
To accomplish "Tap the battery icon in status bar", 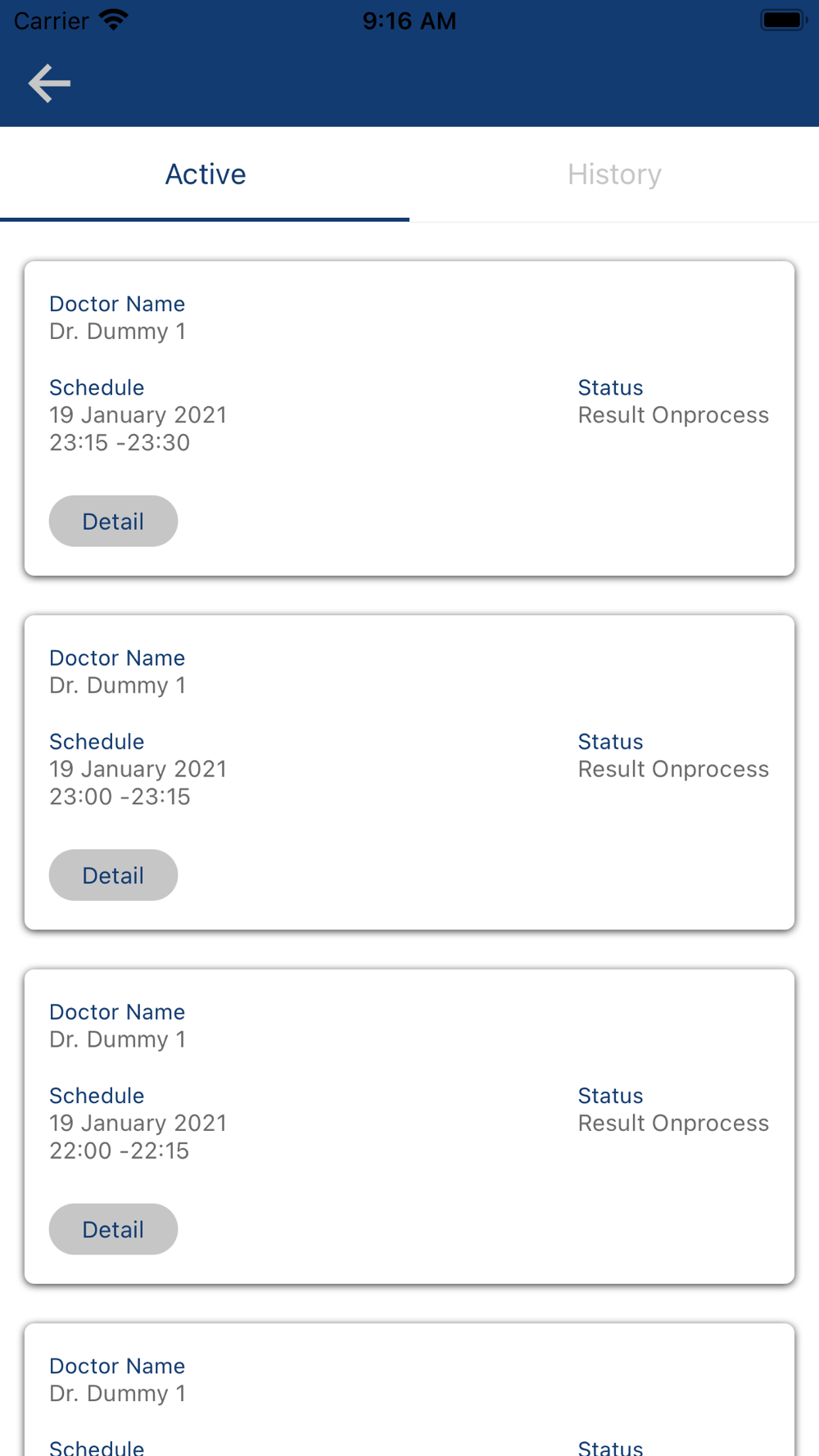I will tap(784, 20).
